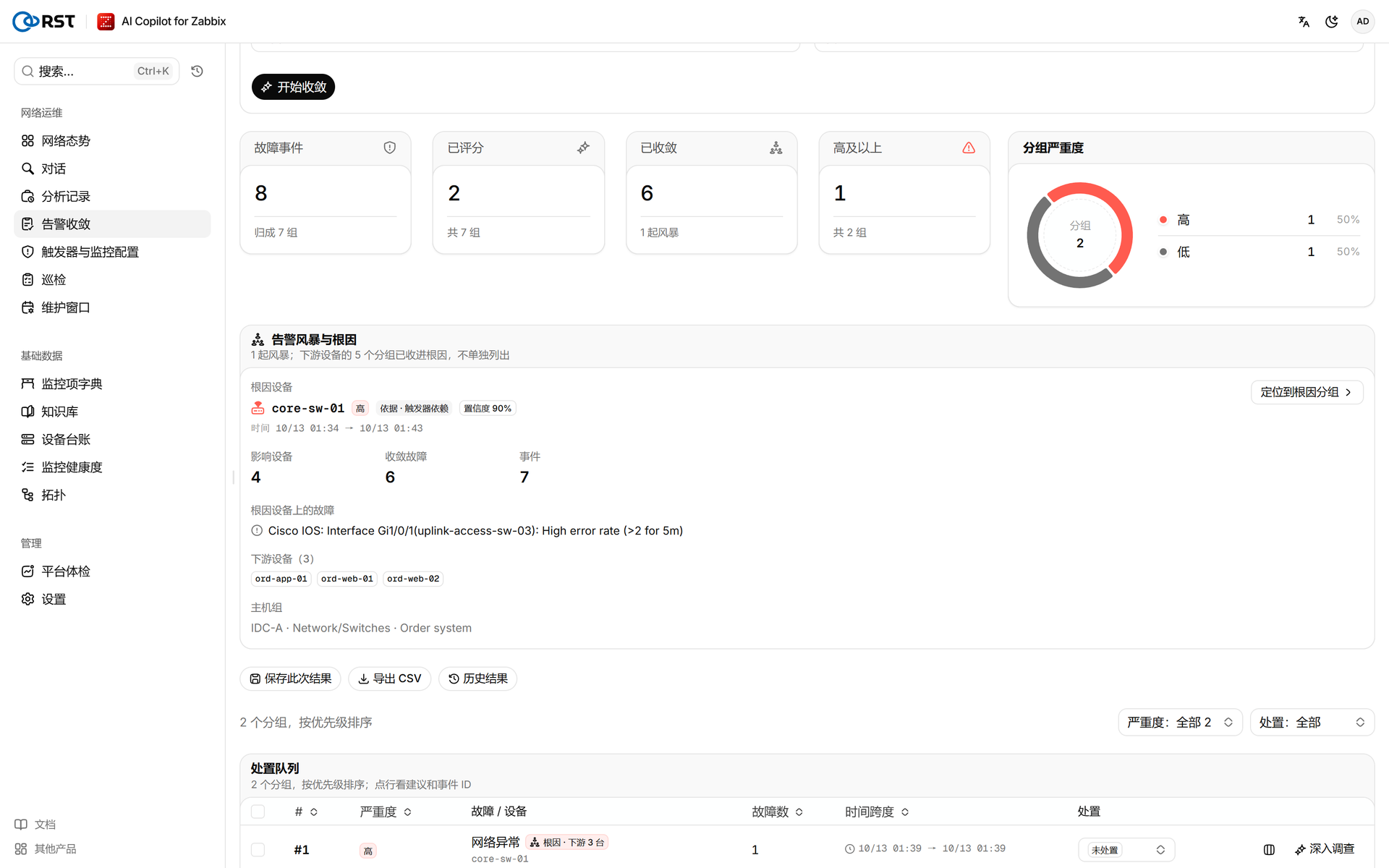Click the core-sw-01 root device icon
This screenshot has width=1389, height=868.
click(258, 408)
